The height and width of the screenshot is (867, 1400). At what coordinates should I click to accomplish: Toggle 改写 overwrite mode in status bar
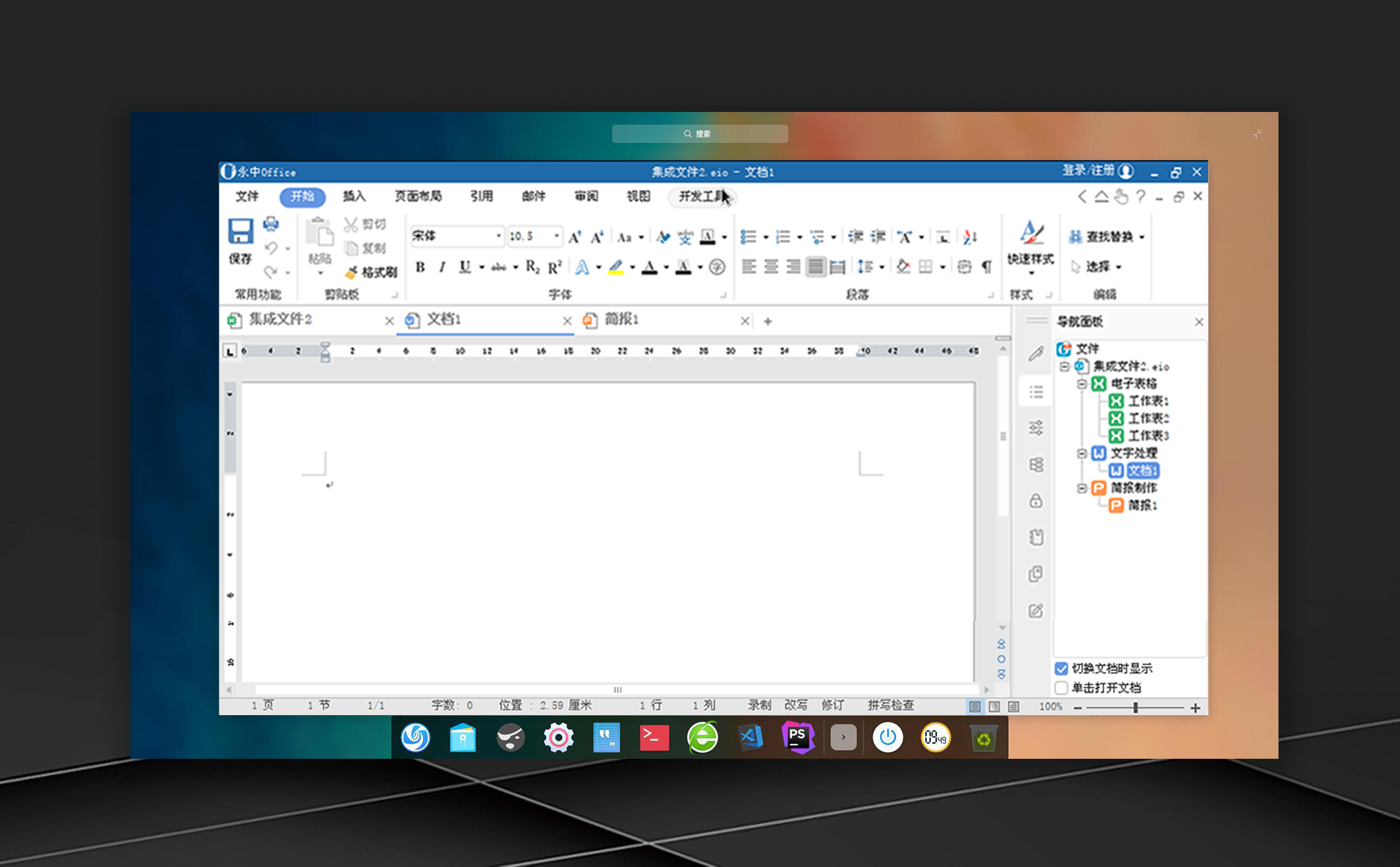(796, 705)
